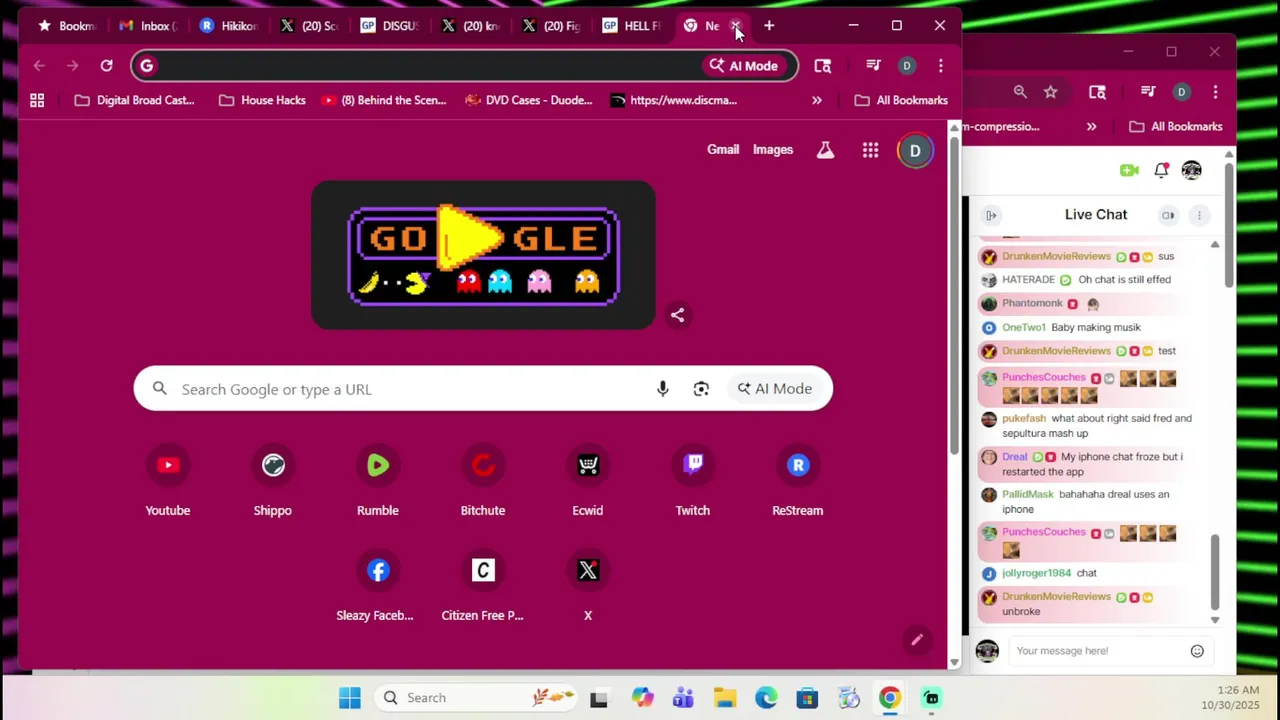Click zoom icon in background window address bar
This screenshot has height=720, width=1280.
[x=1020, y=92]
